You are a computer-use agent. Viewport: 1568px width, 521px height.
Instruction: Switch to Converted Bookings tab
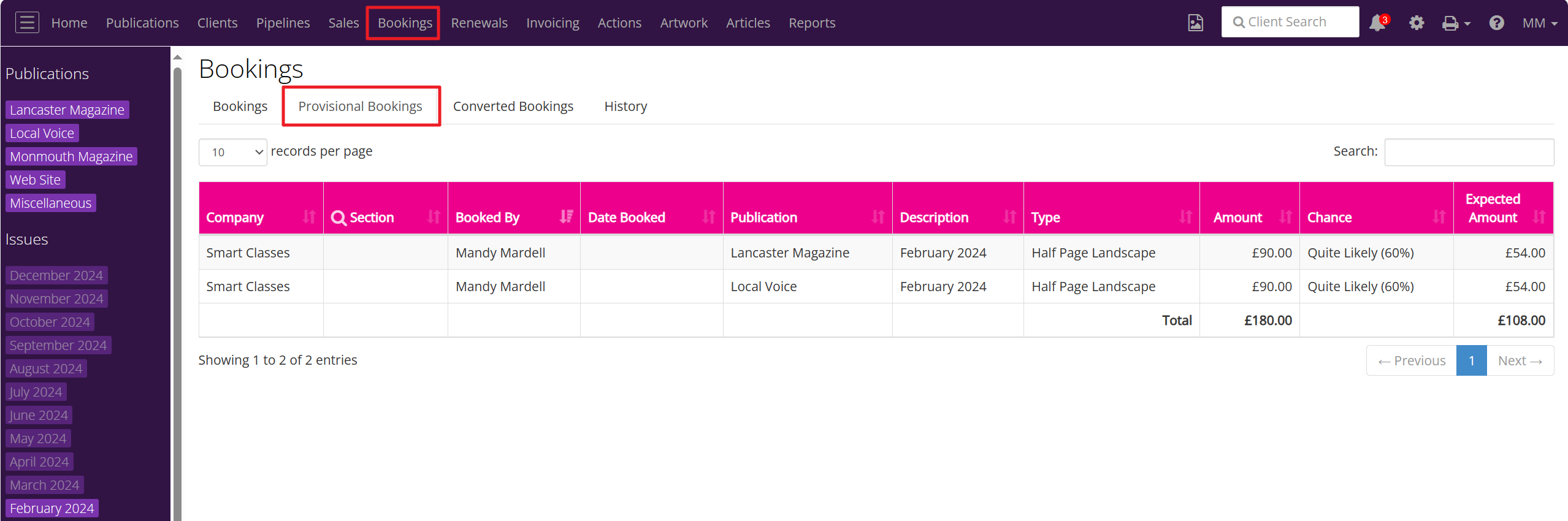pyautogui.click(x=513, y=106)
